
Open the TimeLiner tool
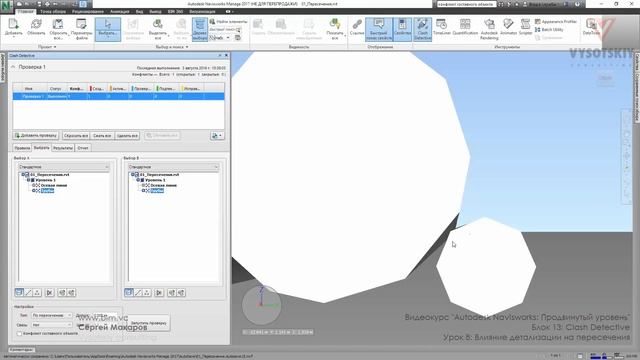point(441,27)
